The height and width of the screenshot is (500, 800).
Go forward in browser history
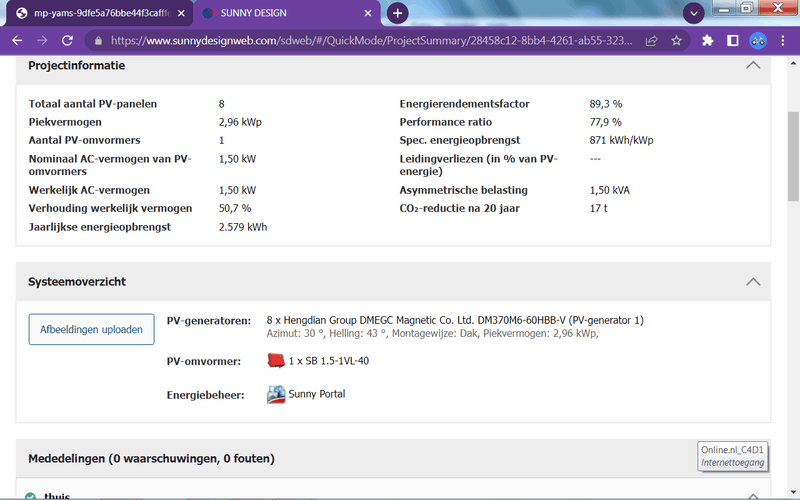(x=42, y=41)
